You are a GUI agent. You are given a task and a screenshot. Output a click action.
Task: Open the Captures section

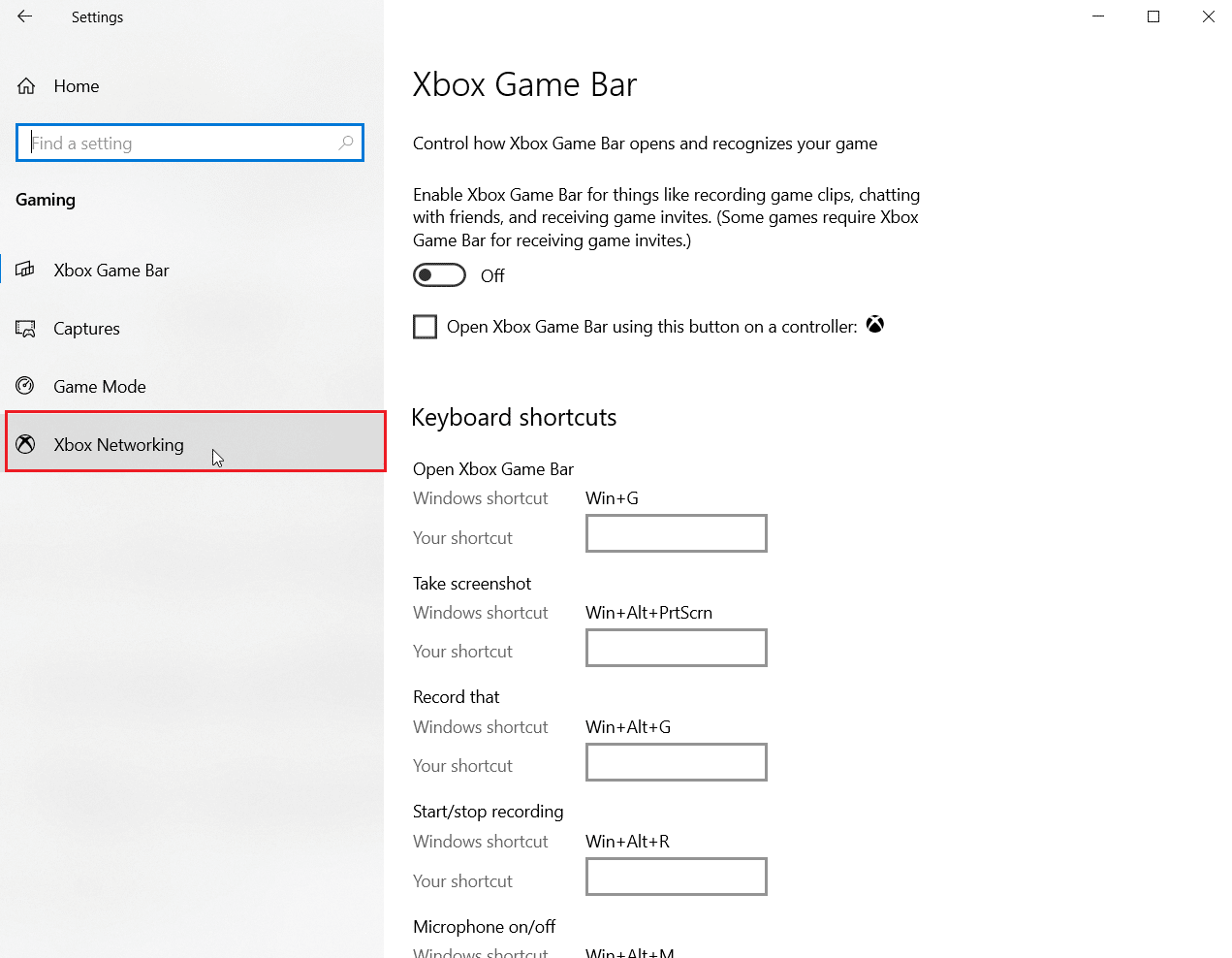[x=192, y=329]
